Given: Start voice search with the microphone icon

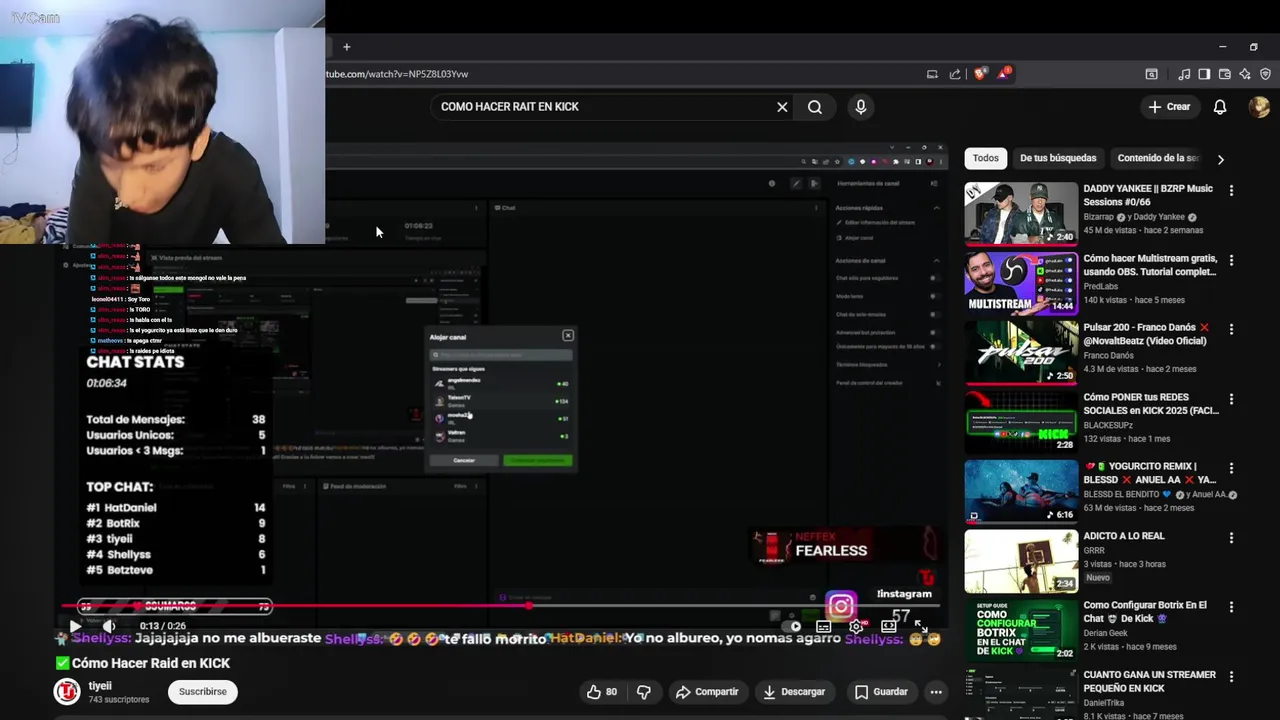Looking at the screenshot, I should [861, 107].
